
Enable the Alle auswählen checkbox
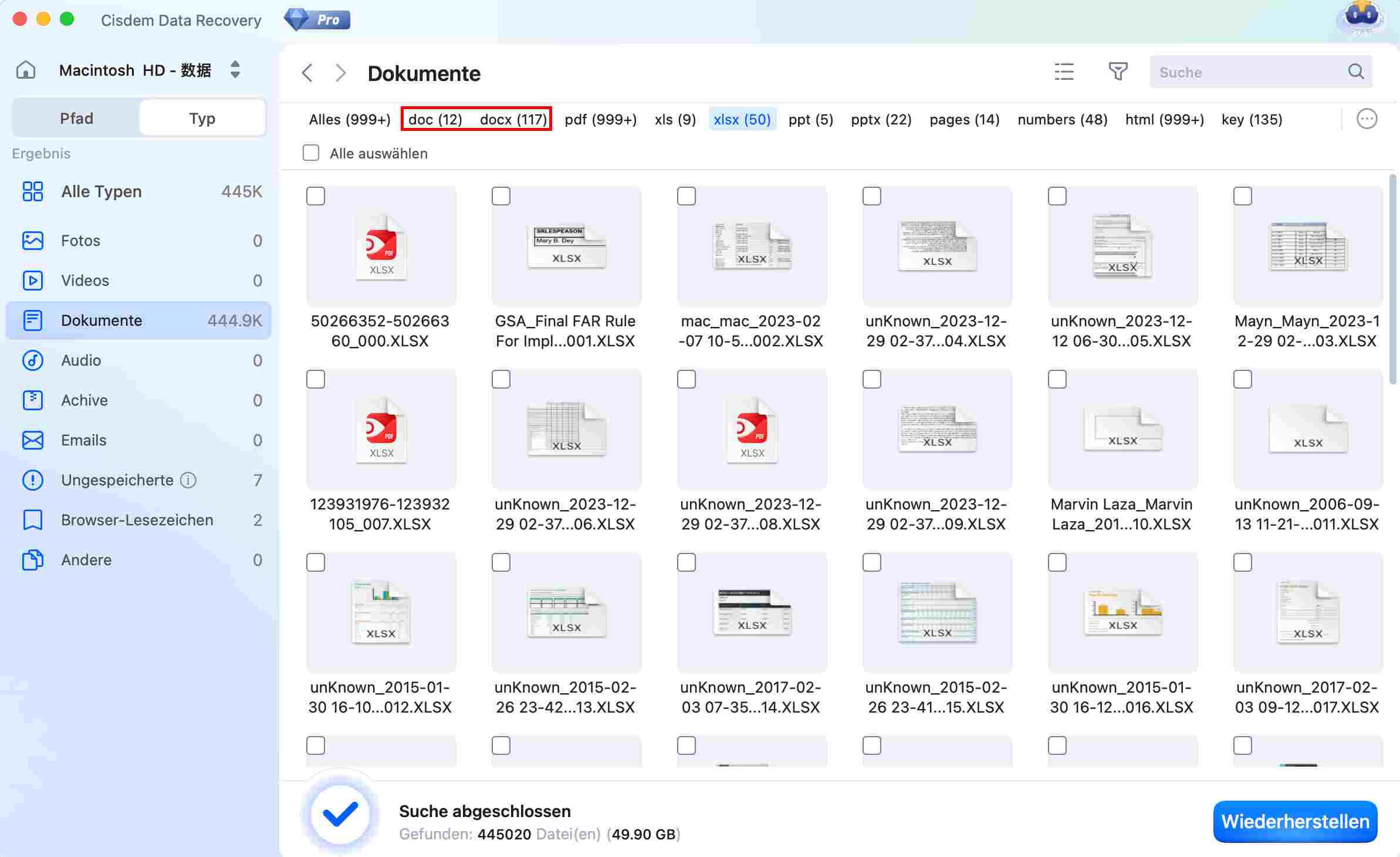[311, 153]
